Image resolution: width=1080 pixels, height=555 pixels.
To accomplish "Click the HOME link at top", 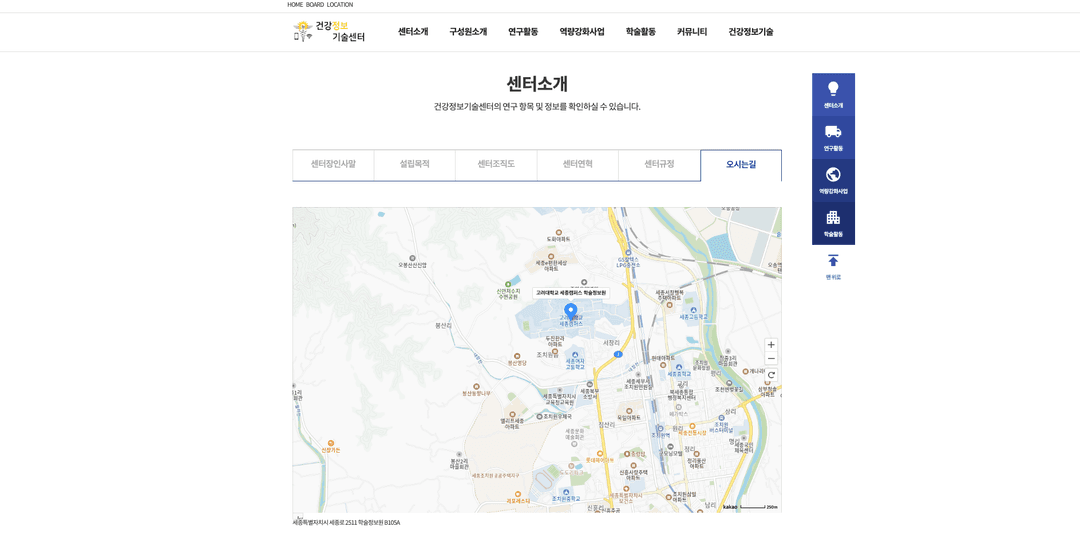I will pos(295,5).
